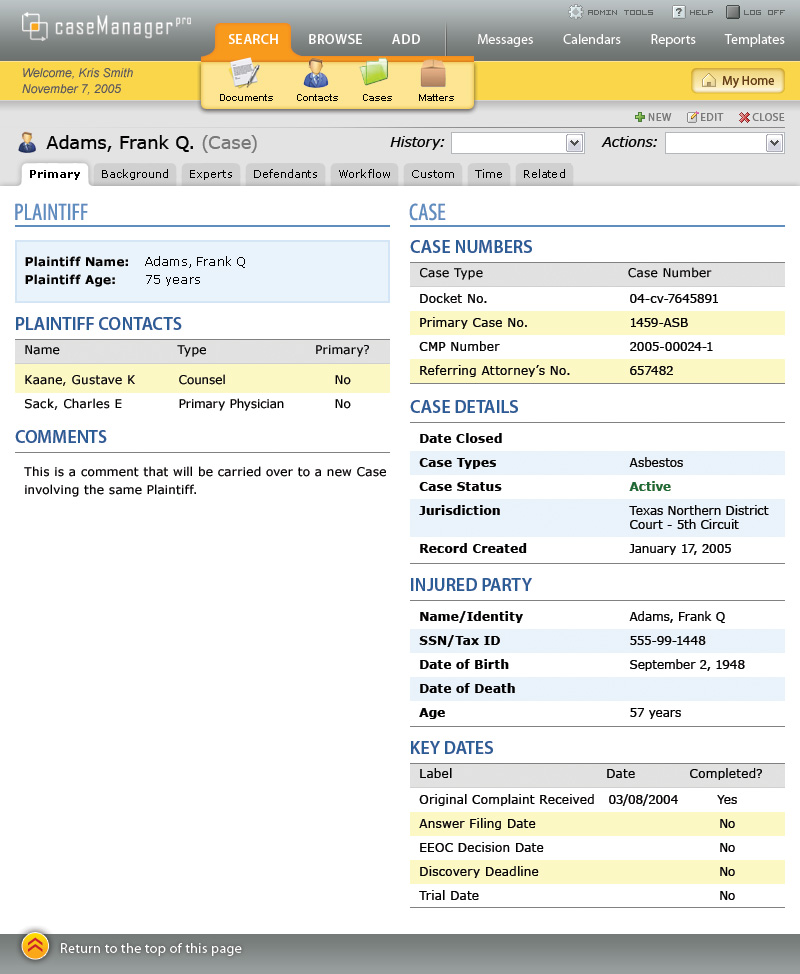Click Return to the top of this page

point(150,948)
